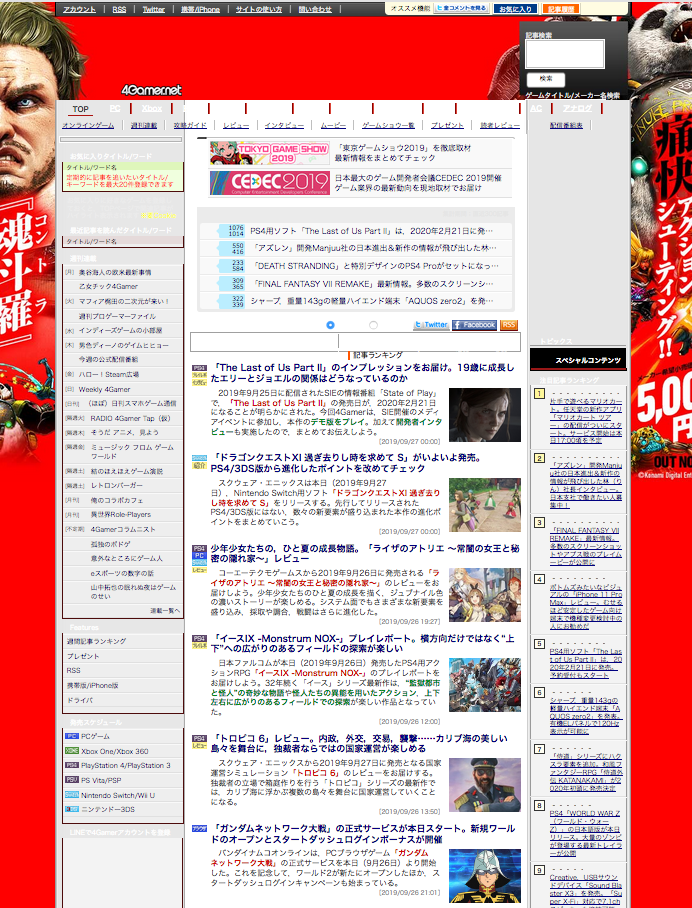Click 配信番組表 link at right

(566, 125)
